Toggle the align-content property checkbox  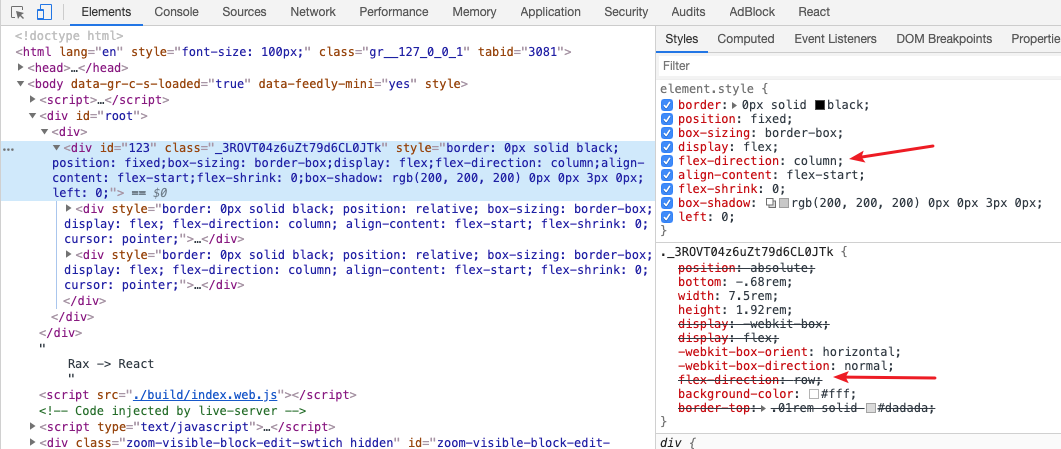(x=667, y=175)
